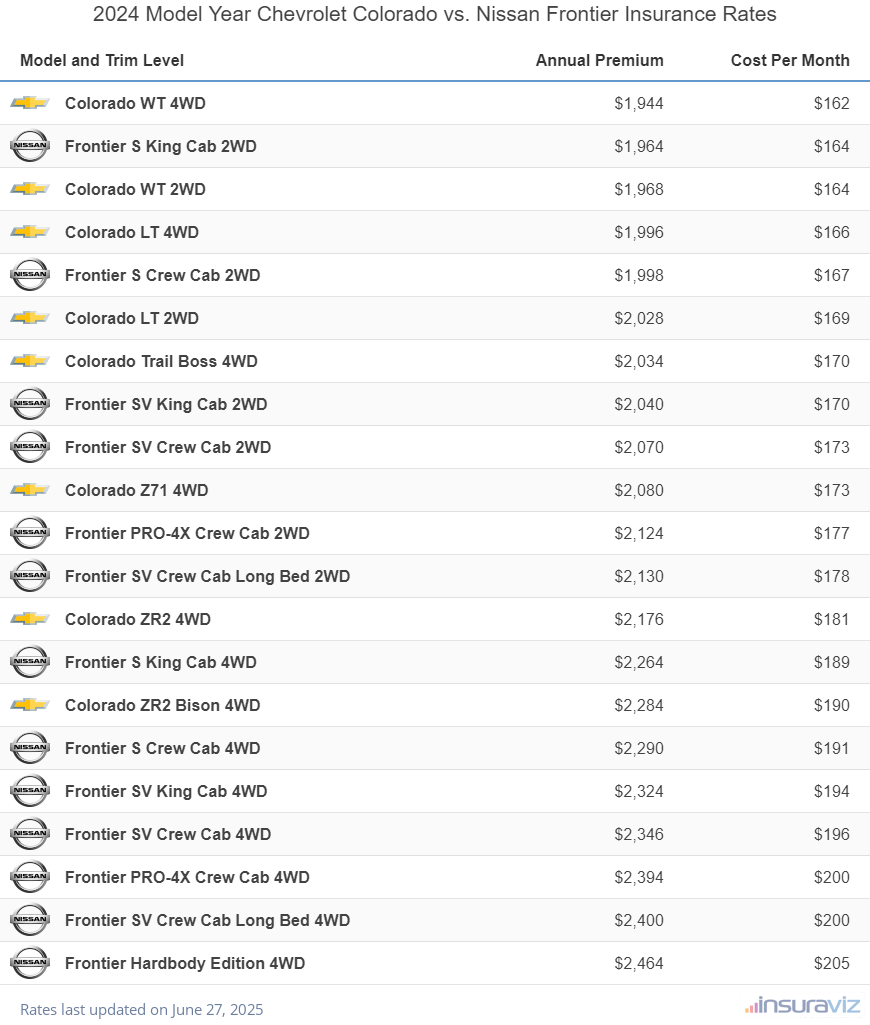This screenshot has width=870, height=1025.
Task: Click 'Rates last updated on June 27, 2025' text
Action: point(142,1009)
